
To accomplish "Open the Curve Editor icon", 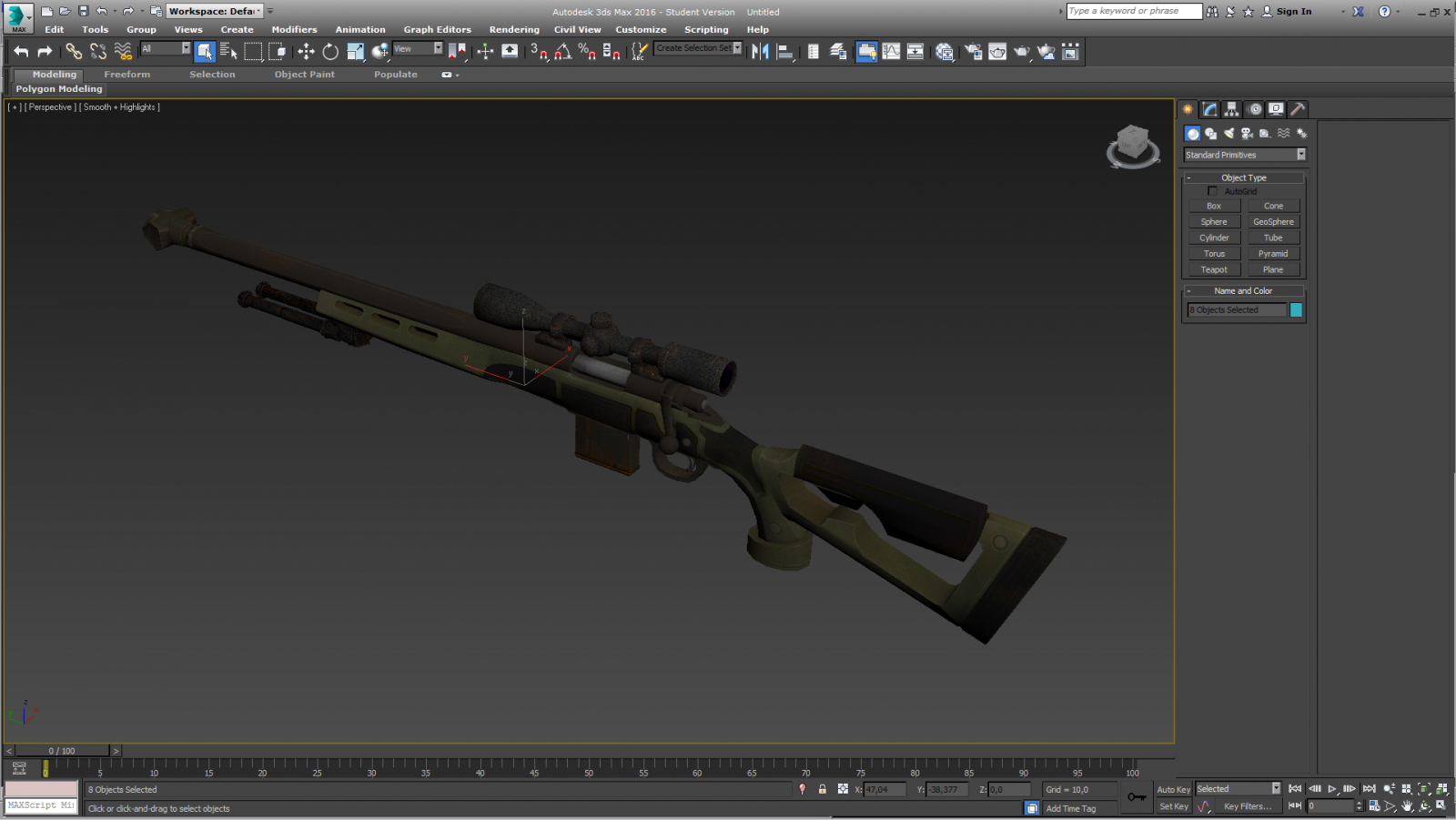I will click(x=891, y=52).
